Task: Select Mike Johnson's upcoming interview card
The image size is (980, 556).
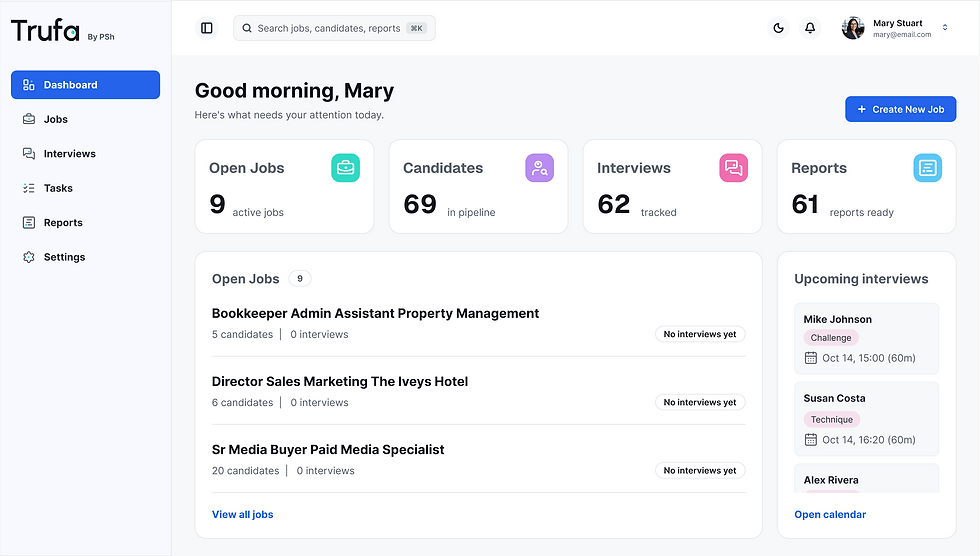Action: 866,339
